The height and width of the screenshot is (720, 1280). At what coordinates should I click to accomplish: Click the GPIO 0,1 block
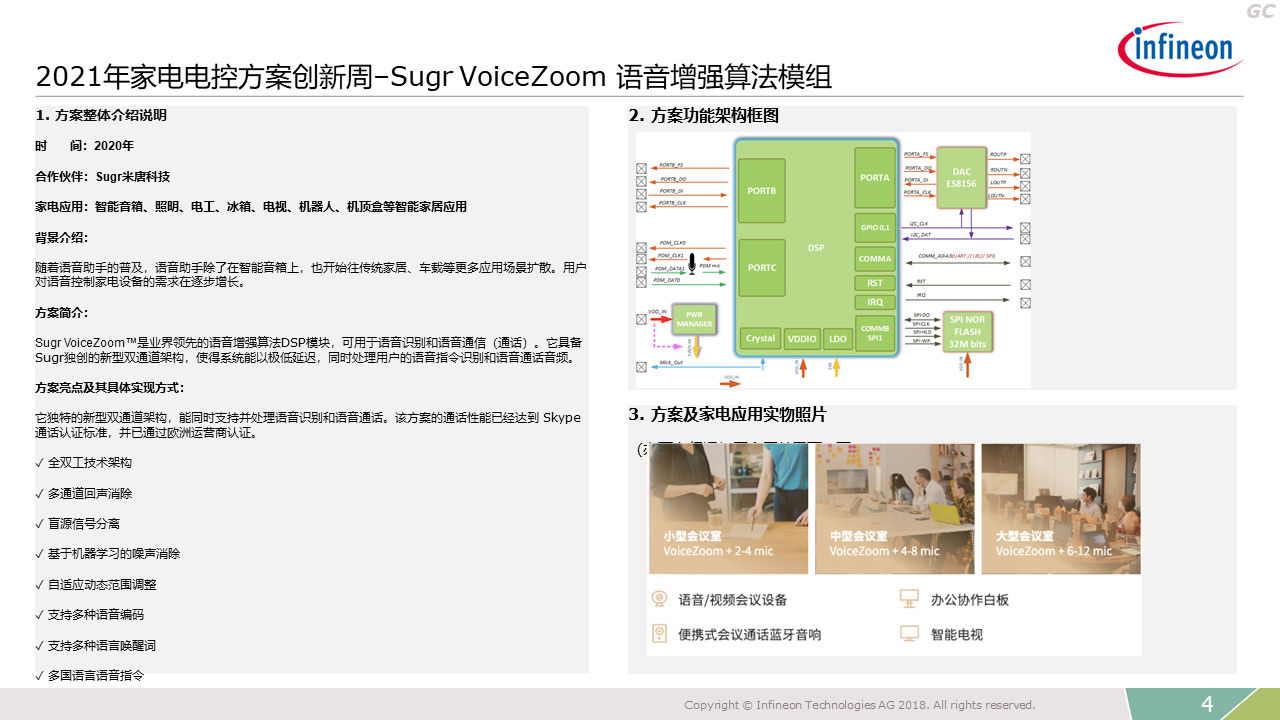875,227
